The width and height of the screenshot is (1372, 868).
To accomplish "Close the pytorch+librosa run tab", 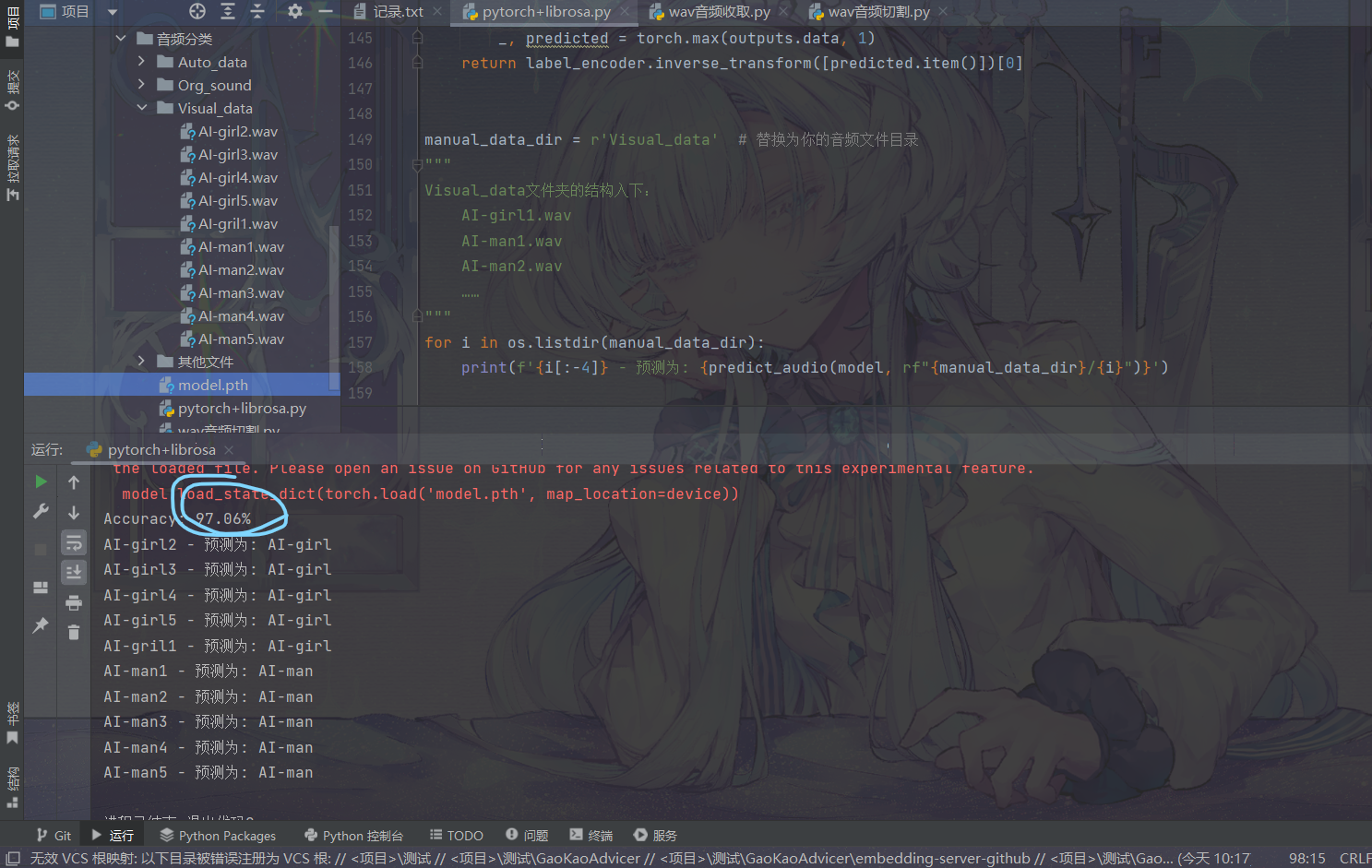I will coord(229,449).
